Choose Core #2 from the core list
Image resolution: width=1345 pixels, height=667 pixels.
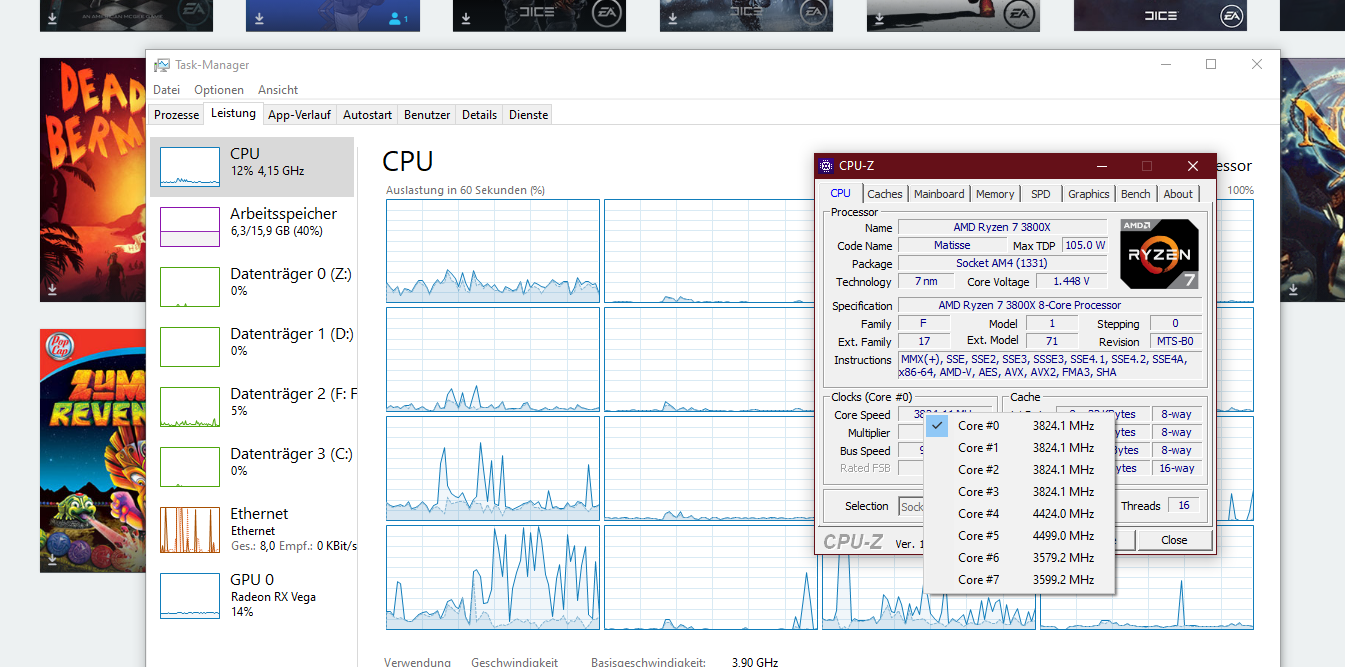[1018, 470]
